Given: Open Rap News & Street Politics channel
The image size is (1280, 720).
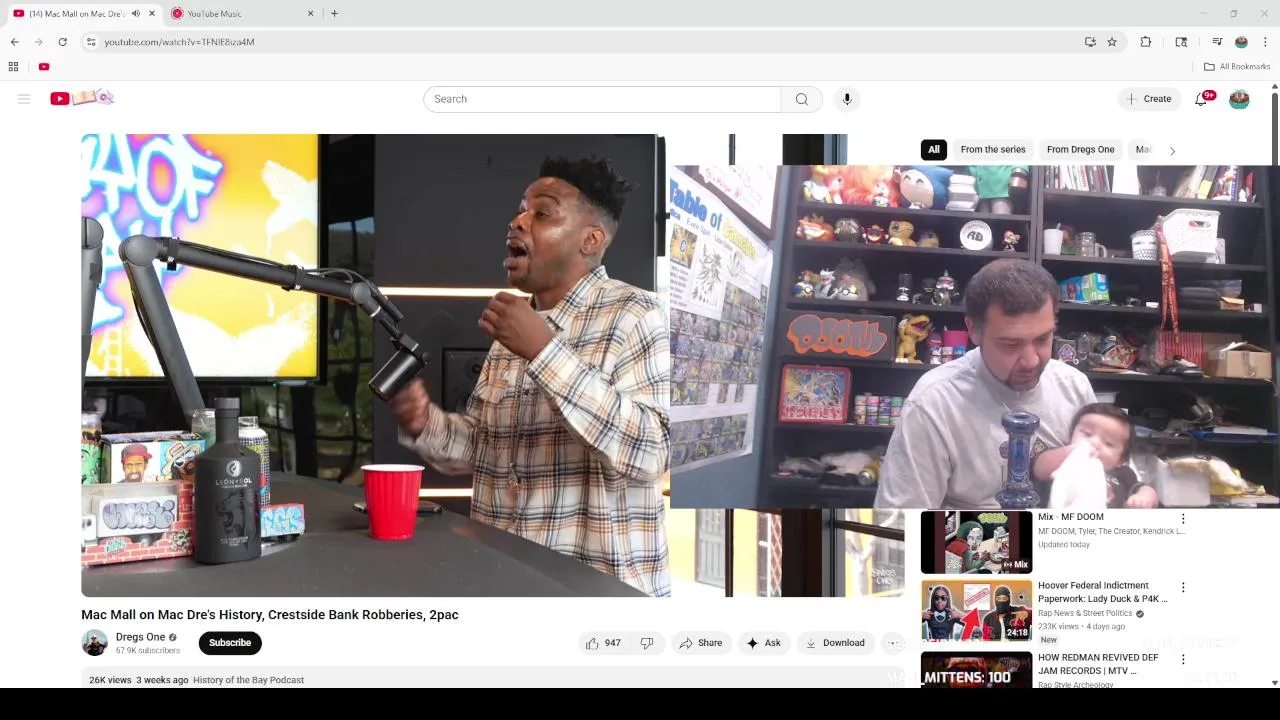Looking at the screenshot, I should [1085, 613].
